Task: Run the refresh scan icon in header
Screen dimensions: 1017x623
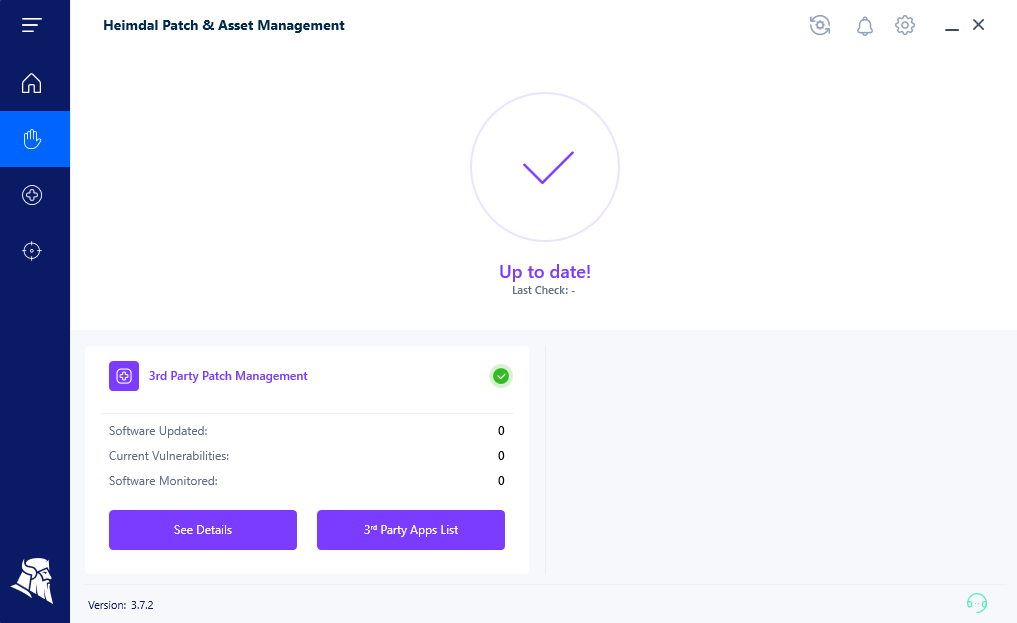Action: [820, 25]
